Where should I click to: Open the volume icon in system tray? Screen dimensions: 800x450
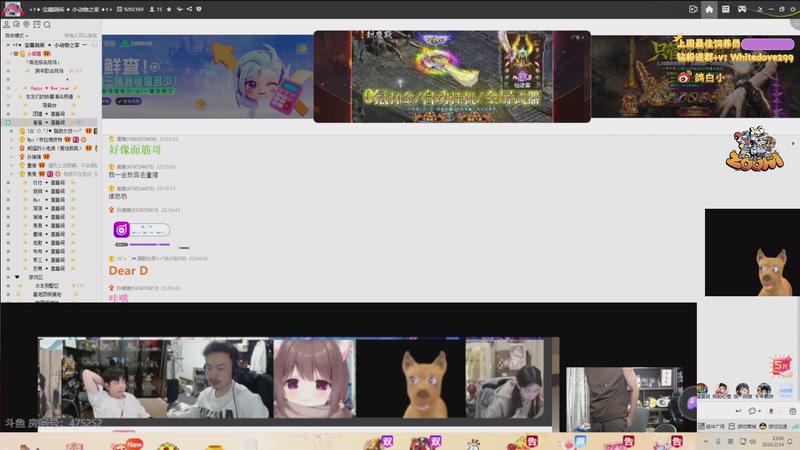pyautogui.click(x=753, y=441)
